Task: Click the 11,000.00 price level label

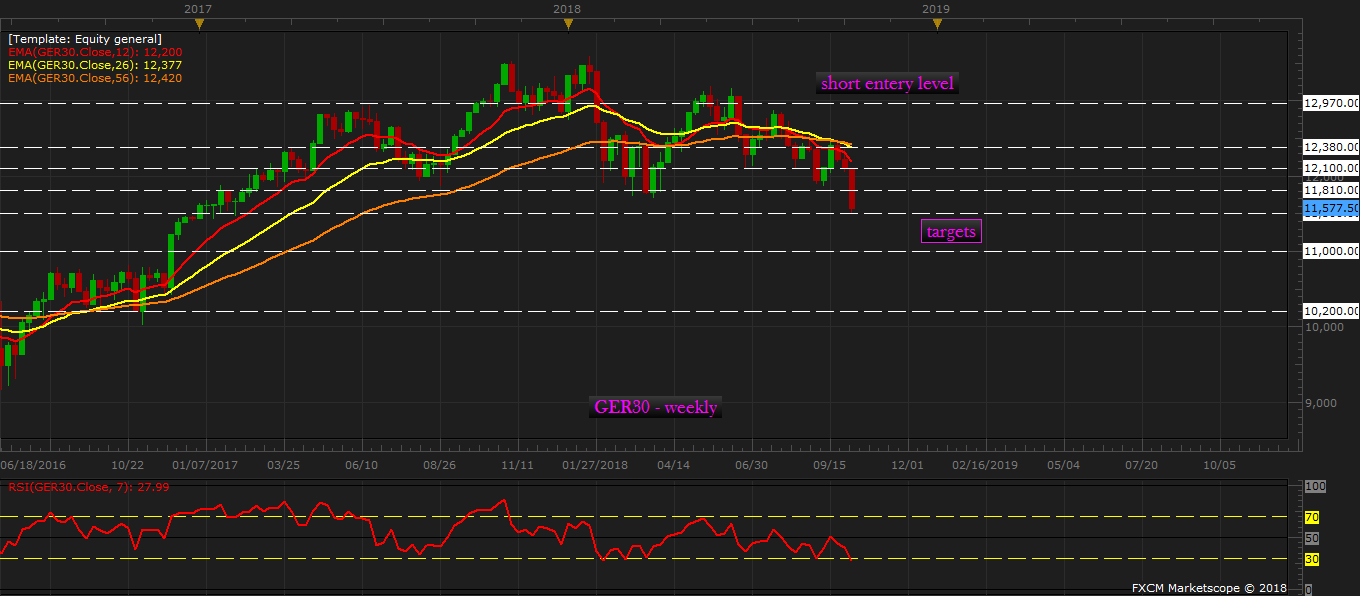Action: [1331, 251]
